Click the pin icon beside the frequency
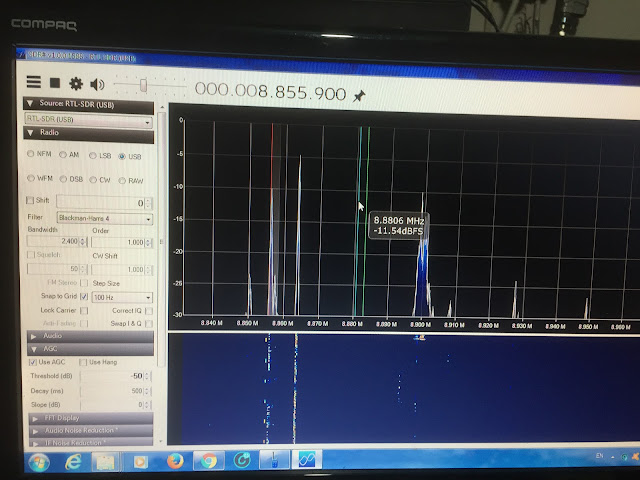Viewport: 640px width, 480px height. pos(359,96)
